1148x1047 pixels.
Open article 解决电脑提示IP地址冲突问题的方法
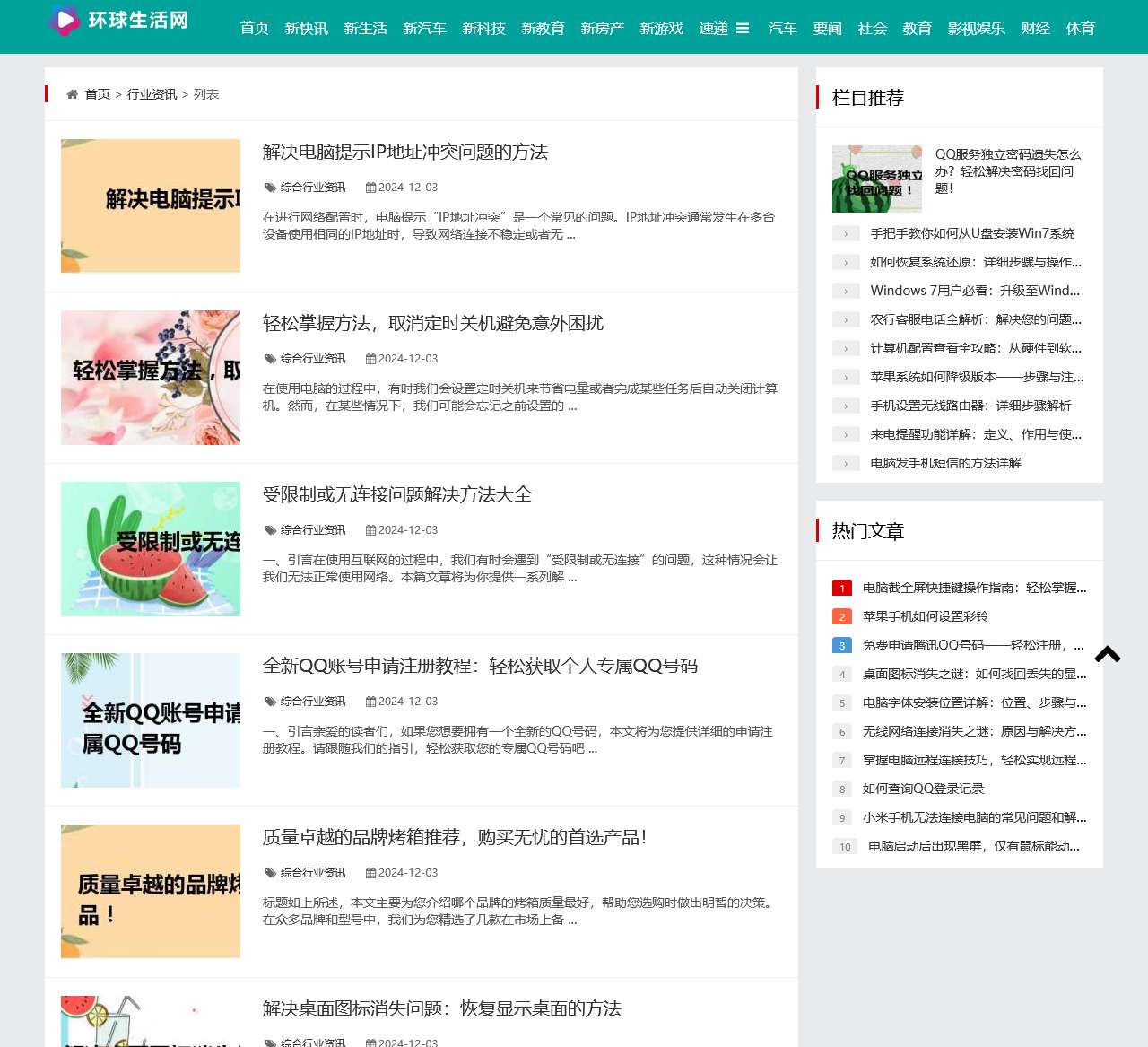pos(405,152)
